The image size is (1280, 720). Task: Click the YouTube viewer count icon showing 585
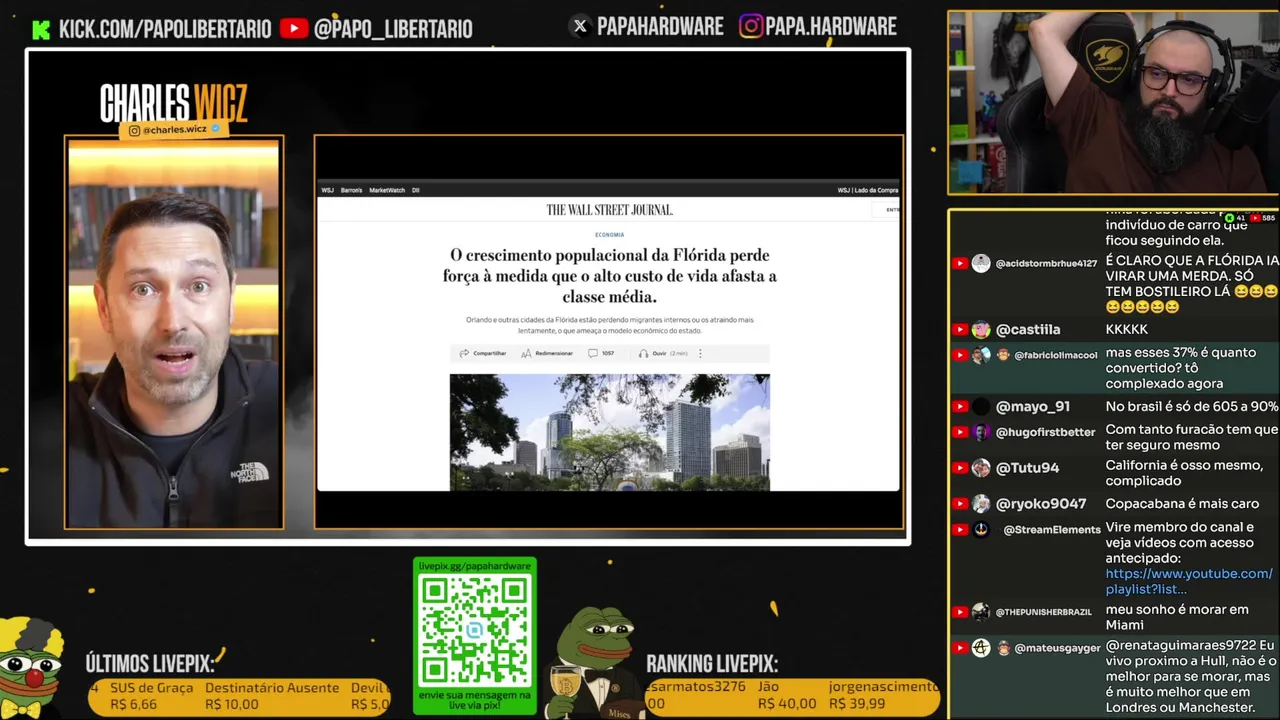1257,218
